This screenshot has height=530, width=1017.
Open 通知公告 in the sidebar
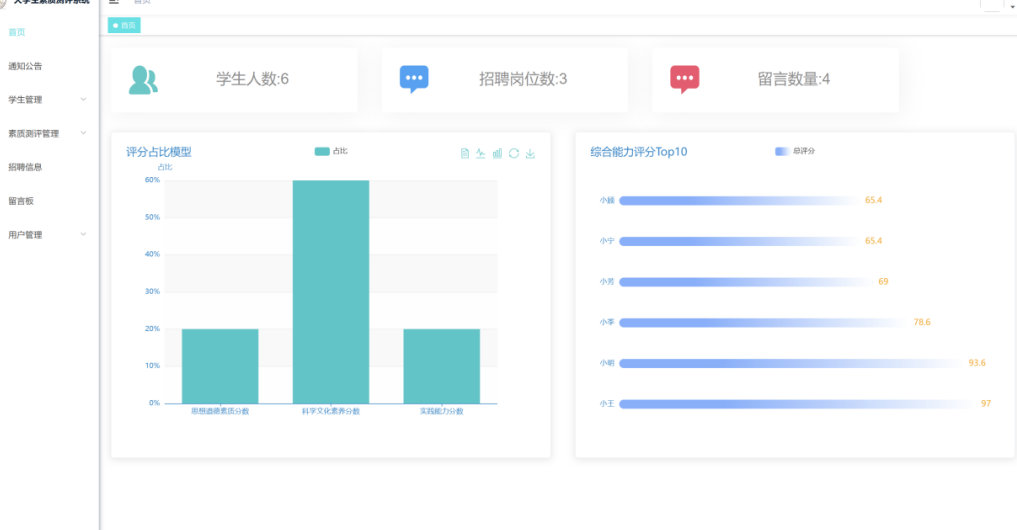[x=25, y=66]
